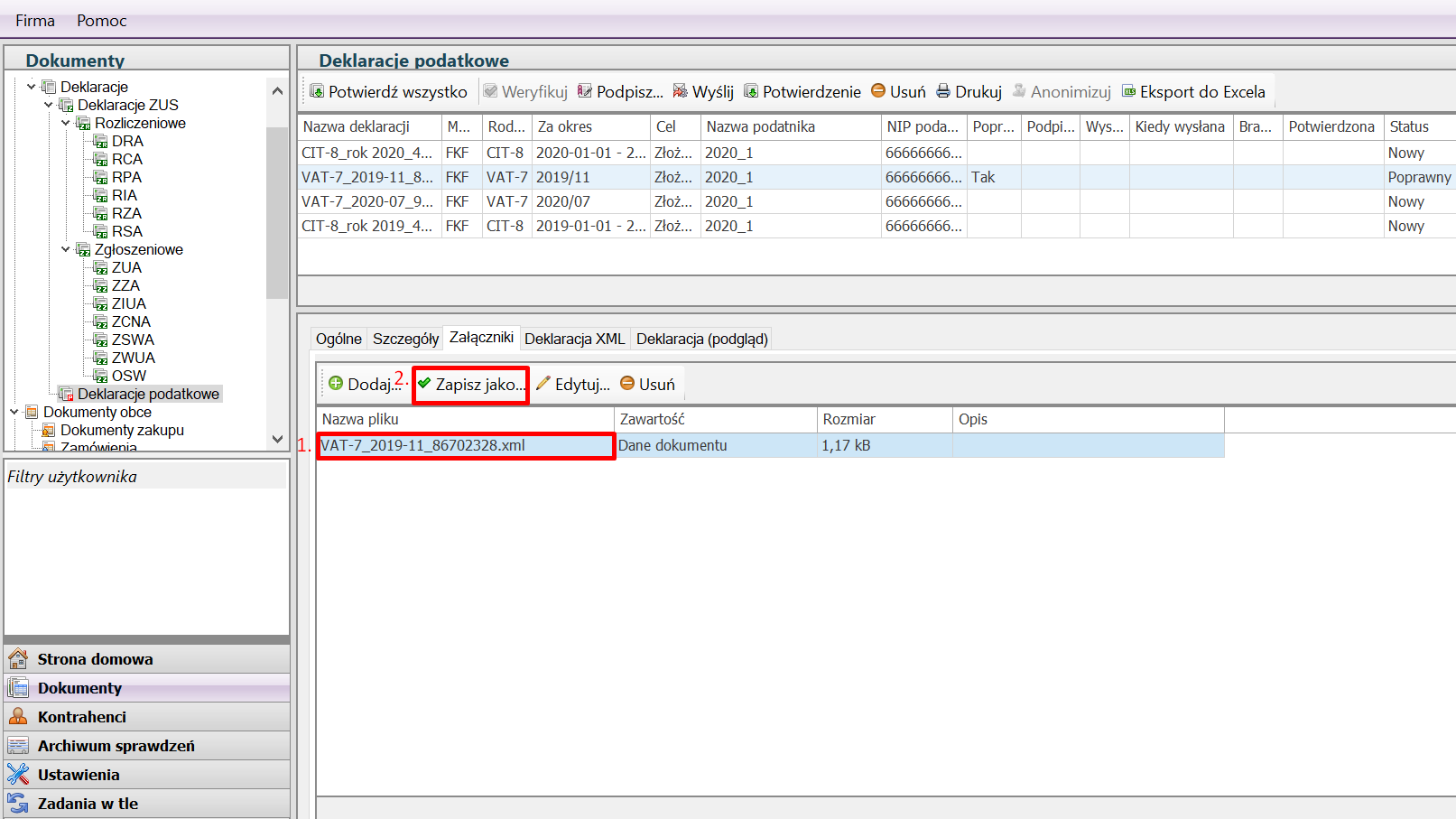Click the Kiedy wysłana column header

point(1181,127)
